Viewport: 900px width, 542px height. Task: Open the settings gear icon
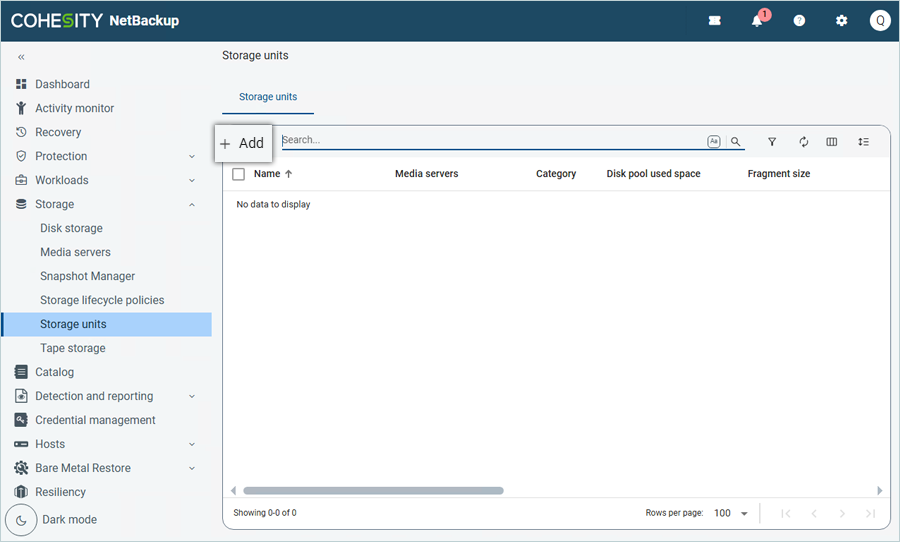coord(841,21)
